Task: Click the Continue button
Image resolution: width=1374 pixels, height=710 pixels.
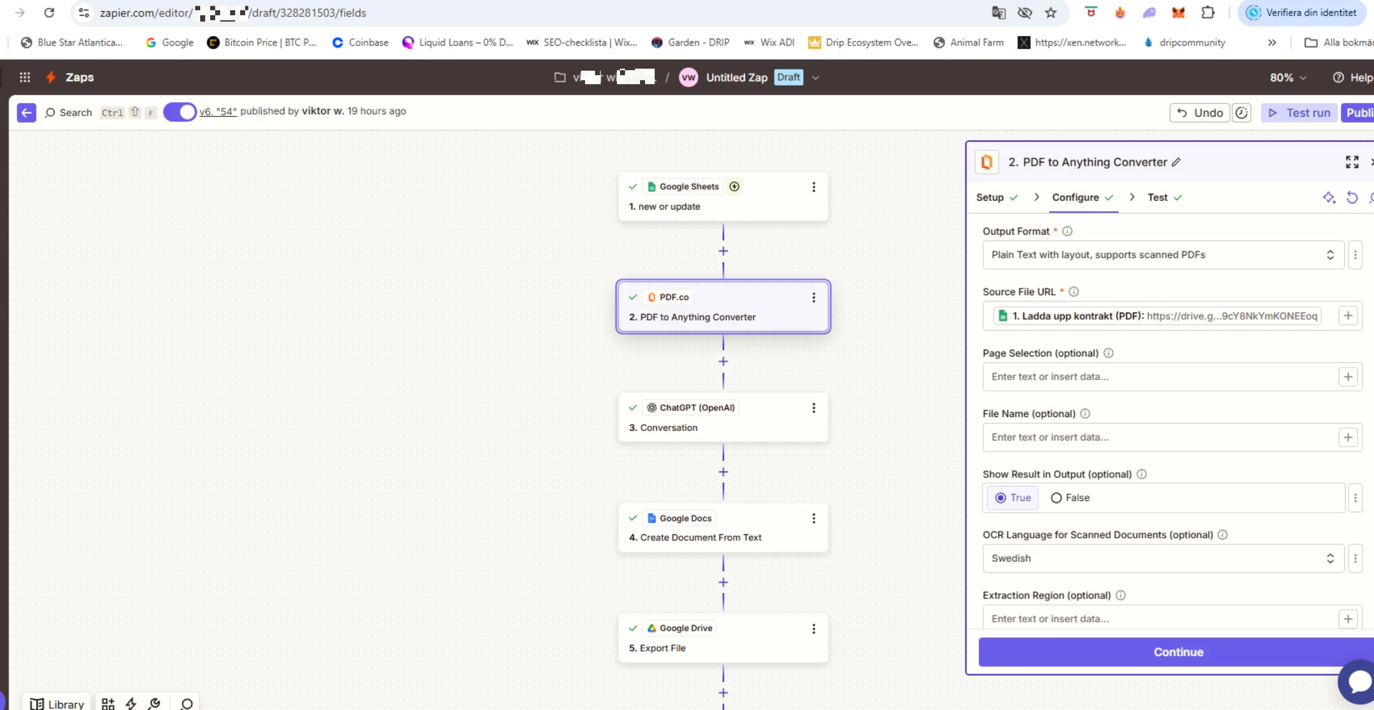Action: (1177, 652)
